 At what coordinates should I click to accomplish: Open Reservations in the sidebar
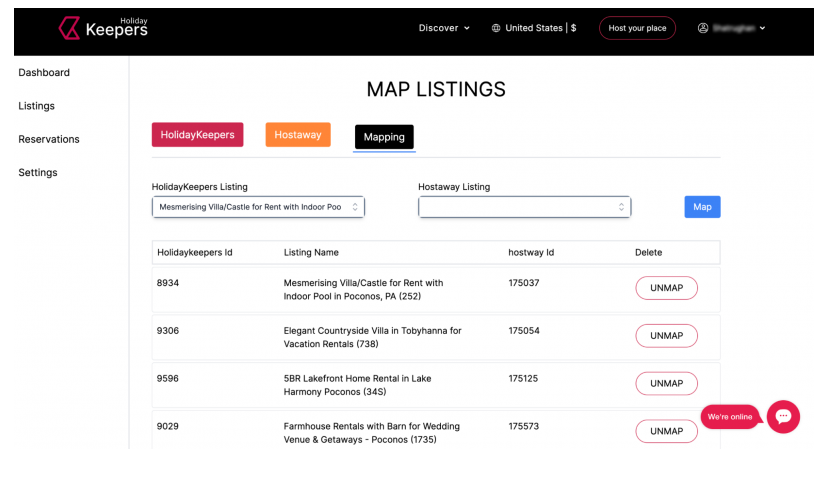tap(49, 139)
